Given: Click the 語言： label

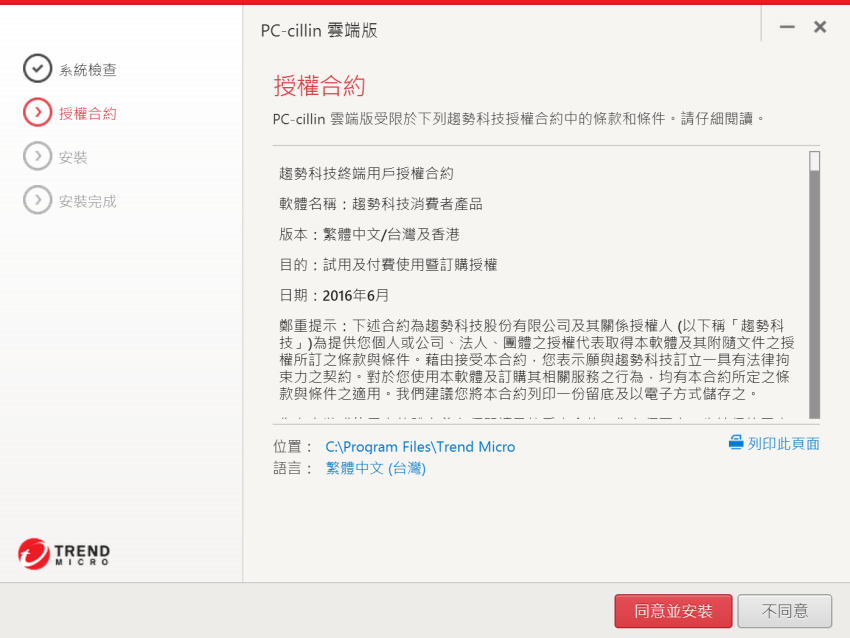Looking at the screenshot, I should [x=293, y=468].
